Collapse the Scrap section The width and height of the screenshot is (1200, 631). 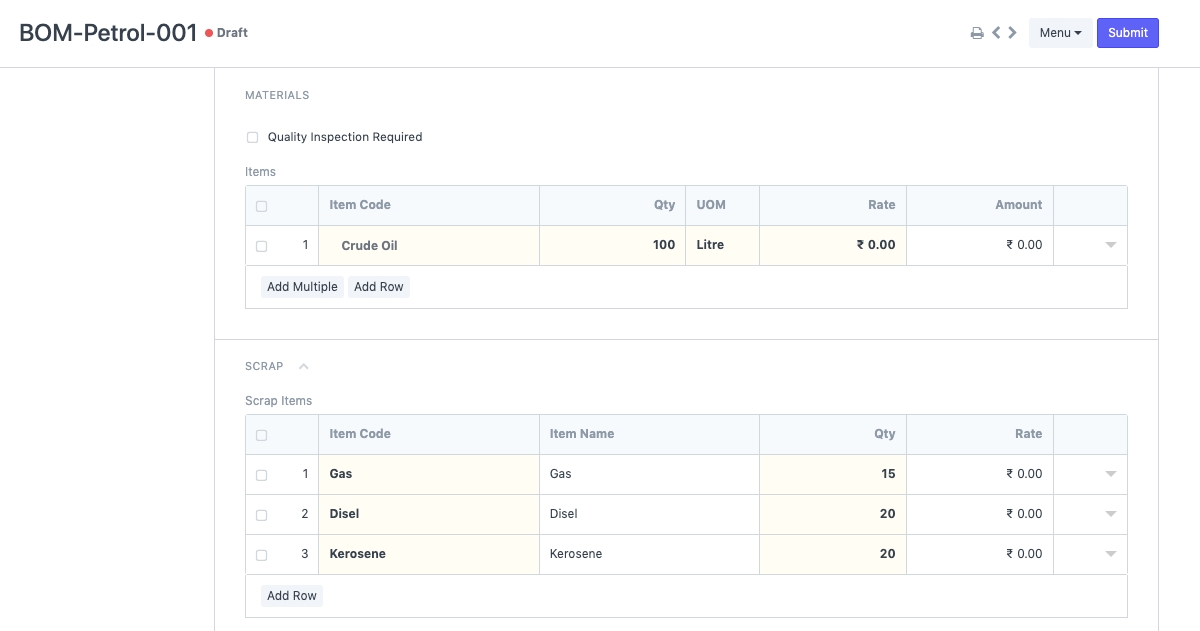click(304, 366)
